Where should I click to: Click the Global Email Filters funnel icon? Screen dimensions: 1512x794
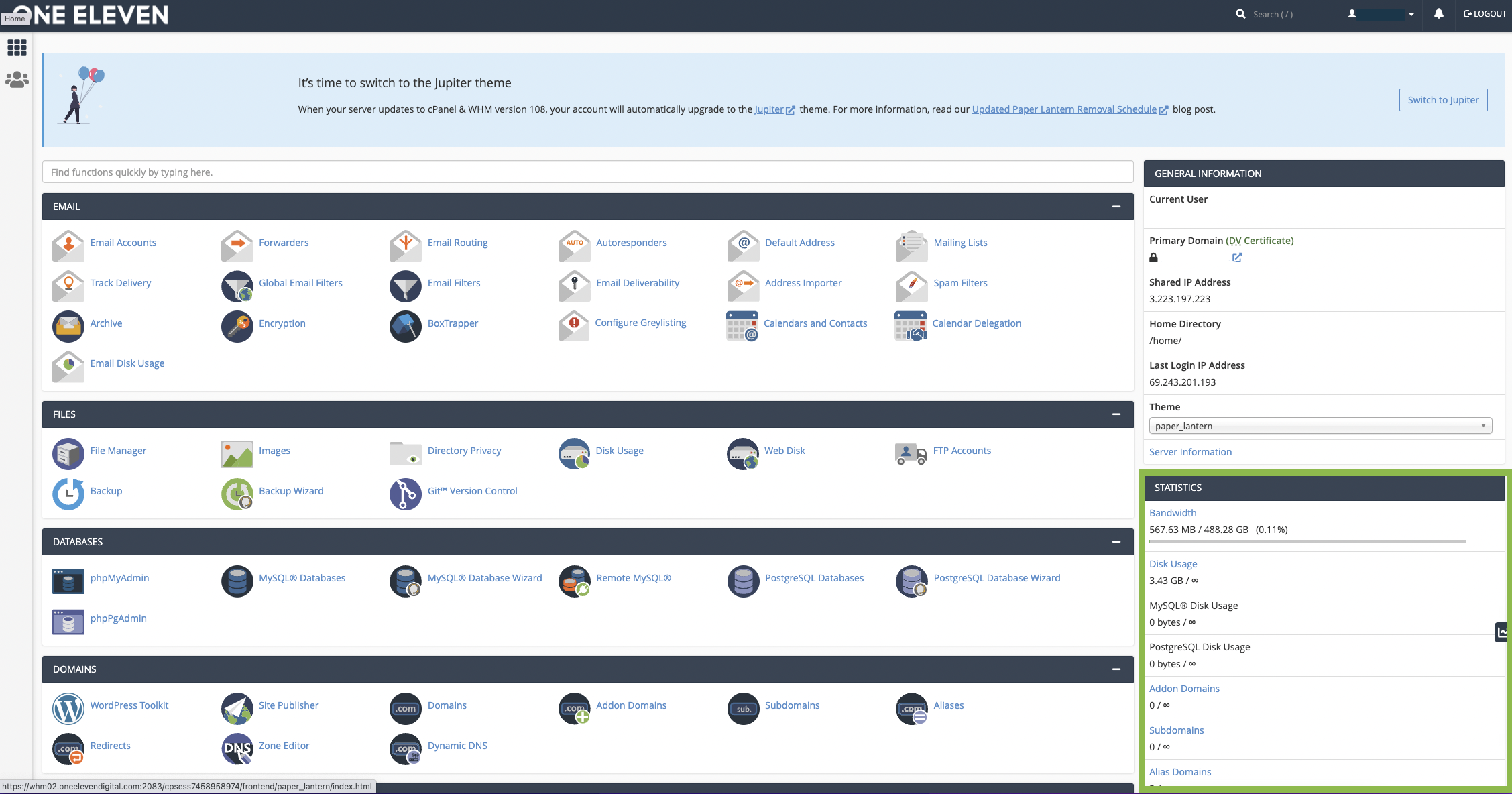pos(237,286)
